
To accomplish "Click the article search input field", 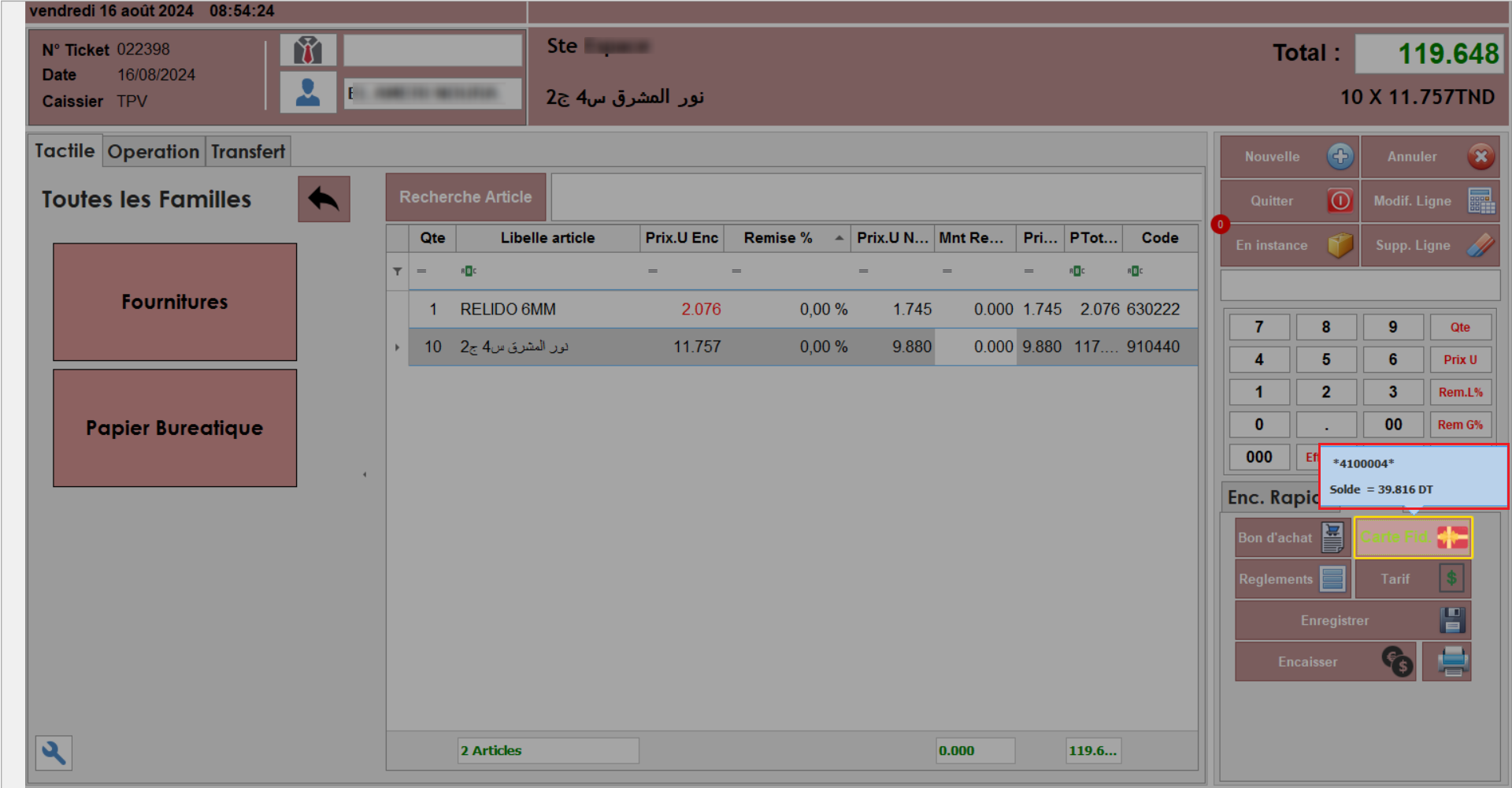I will pyautogui.click(x=876, y=197).
